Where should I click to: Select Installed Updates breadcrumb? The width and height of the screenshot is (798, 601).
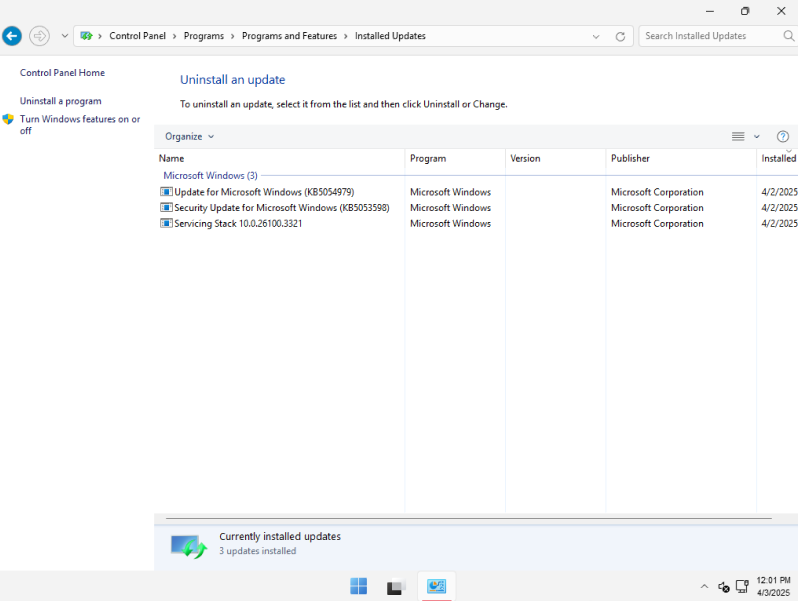(390, 36)
